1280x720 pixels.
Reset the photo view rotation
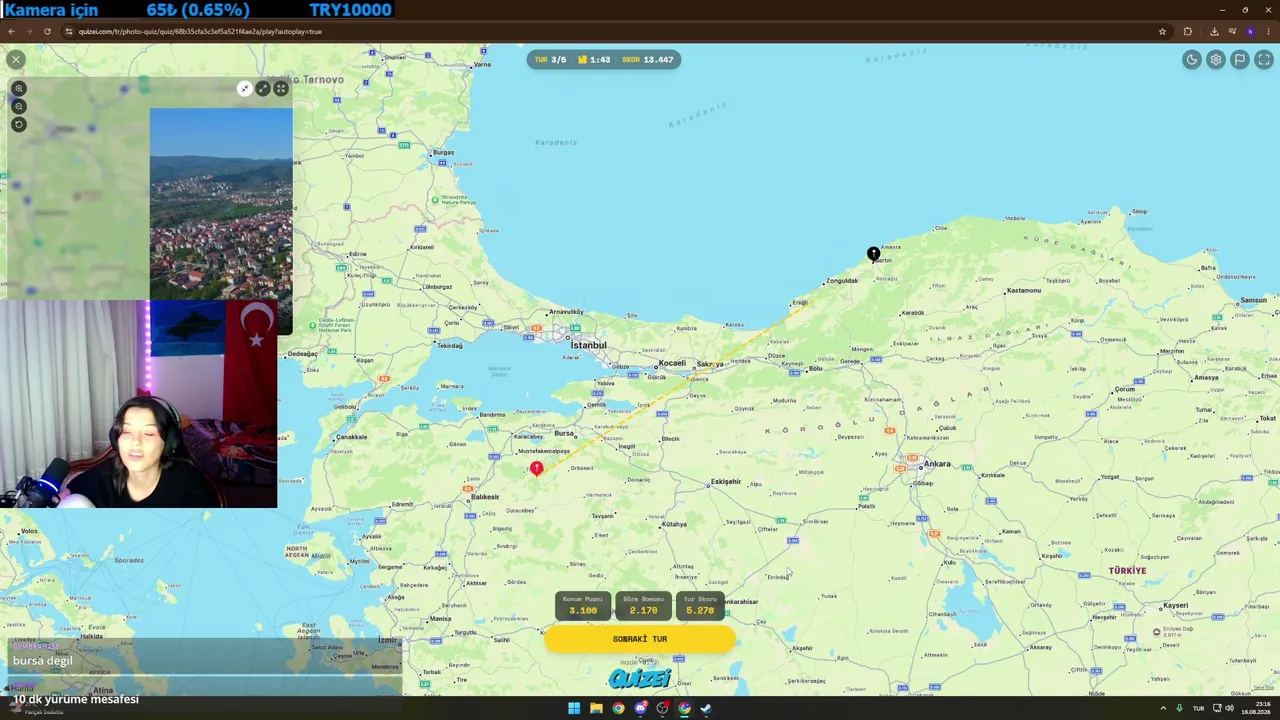point(18,124)
